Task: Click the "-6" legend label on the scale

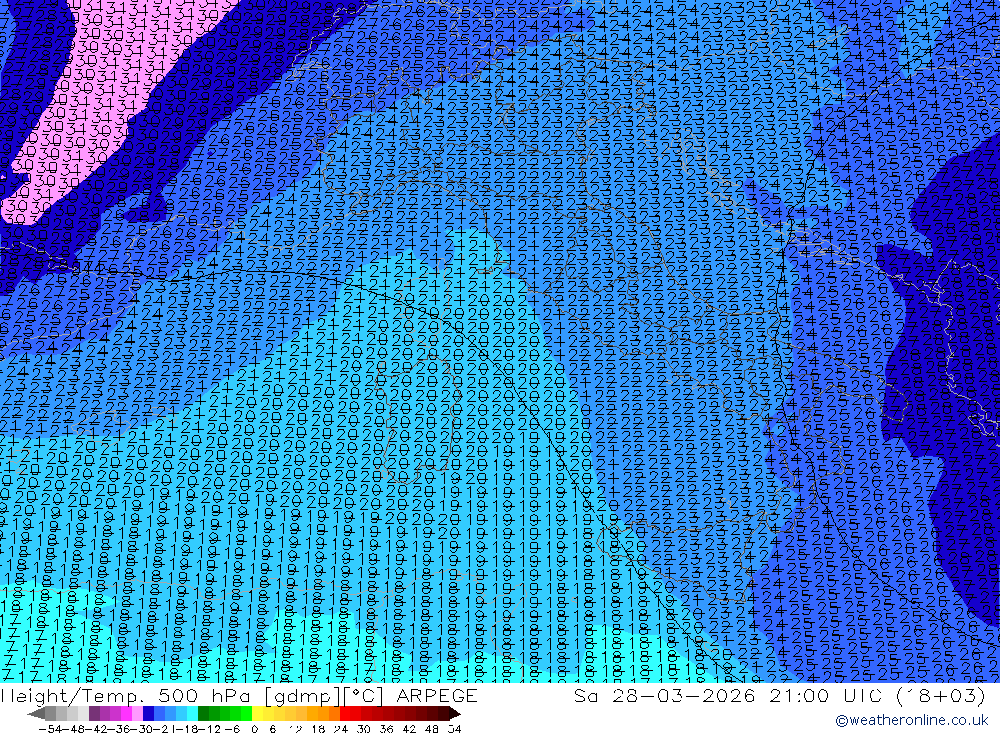Action: pos(232,729)
